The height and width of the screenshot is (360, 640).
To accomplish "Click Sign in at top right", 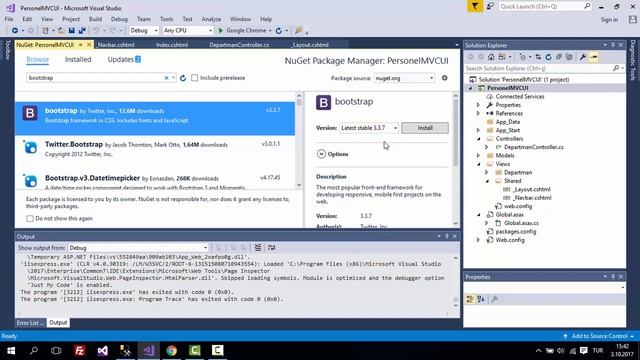I will pyautogui.click(x=609, y=20).
